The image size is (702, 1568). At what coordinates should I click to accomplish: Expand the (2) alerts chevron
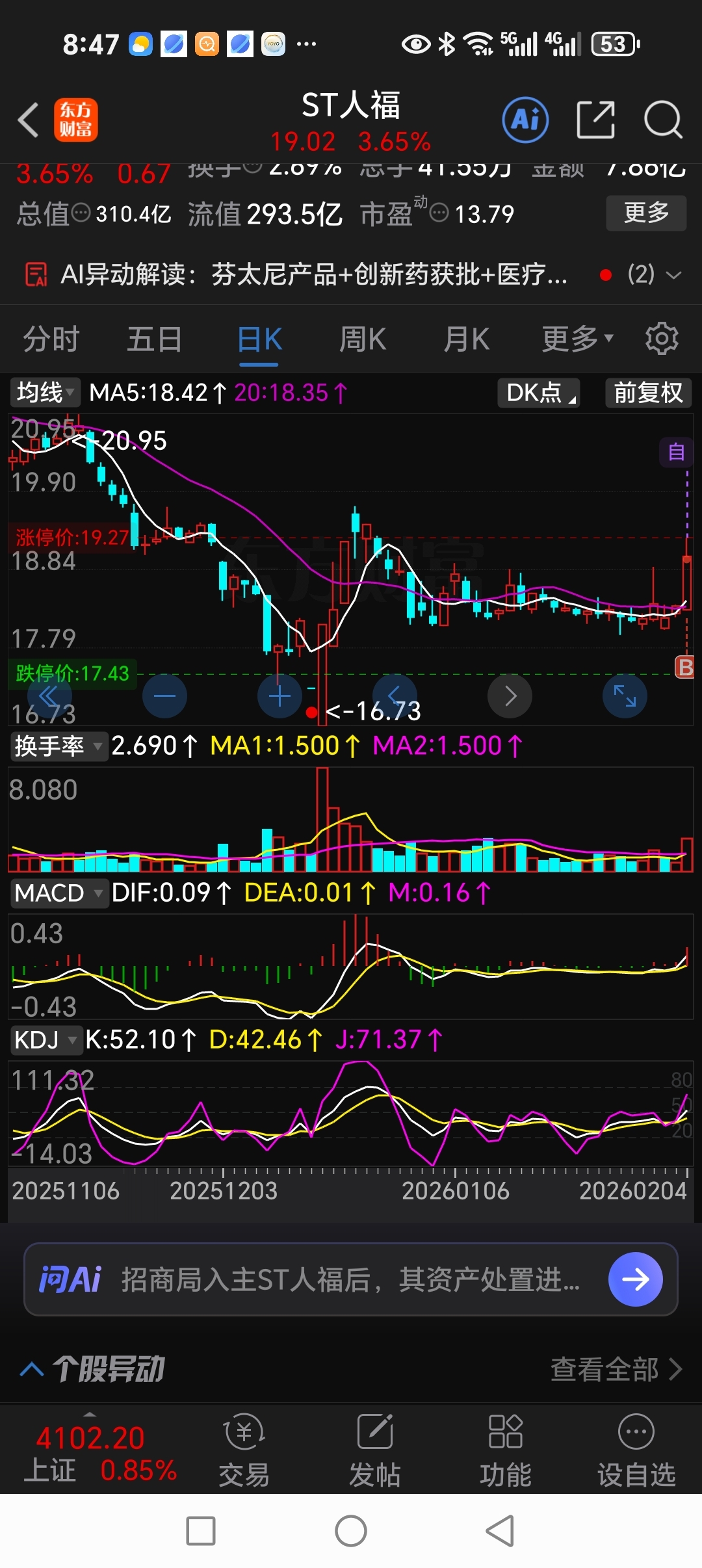click(x=674, y=275)
